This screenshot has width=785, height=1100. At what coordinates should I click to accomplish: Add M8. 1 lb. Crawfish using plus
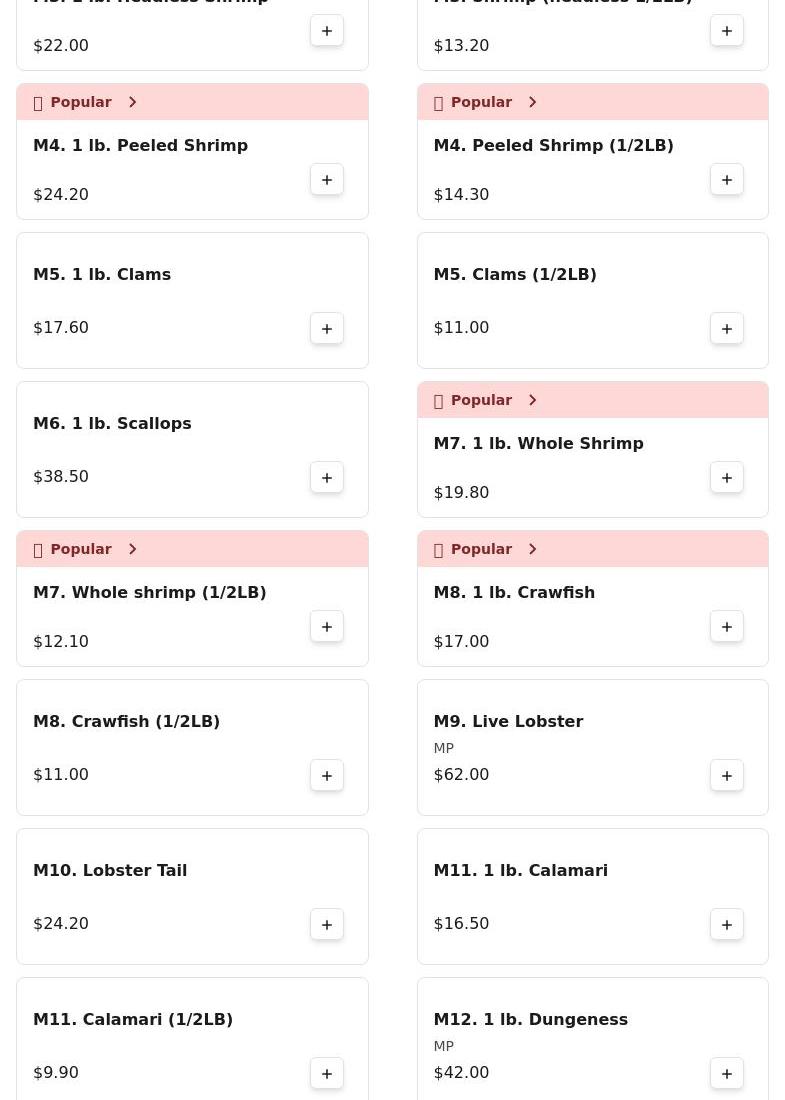tap(727, 627)
